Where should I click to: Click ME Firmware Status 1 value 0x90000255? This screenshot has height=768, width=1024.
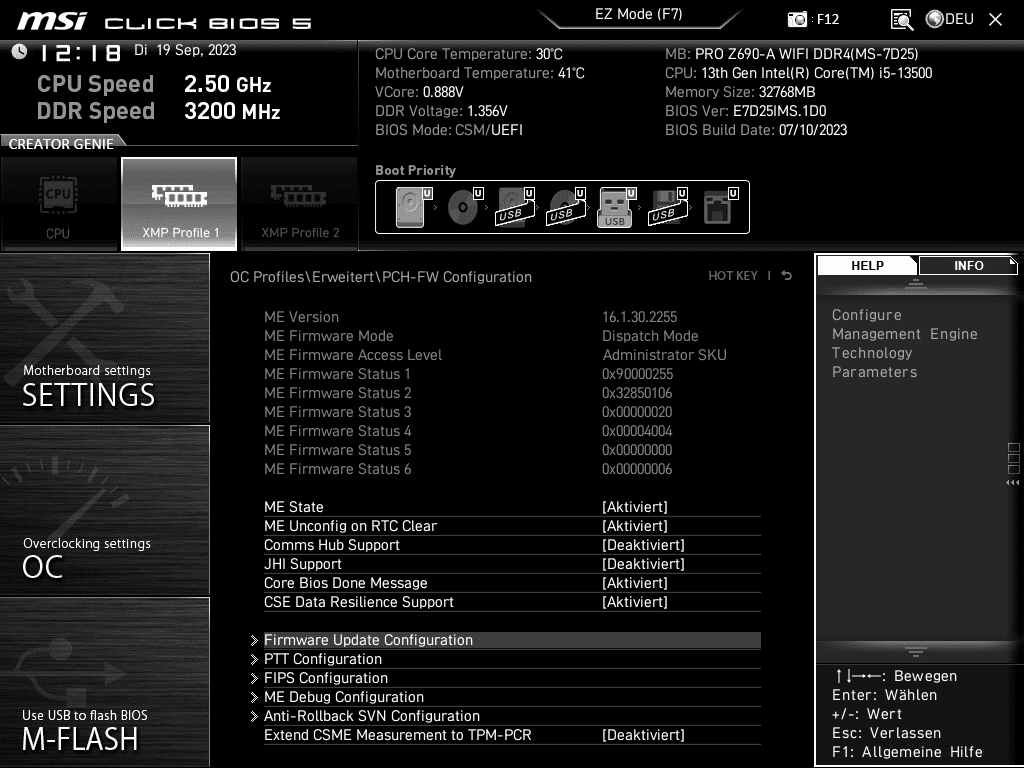pos(637,374)
